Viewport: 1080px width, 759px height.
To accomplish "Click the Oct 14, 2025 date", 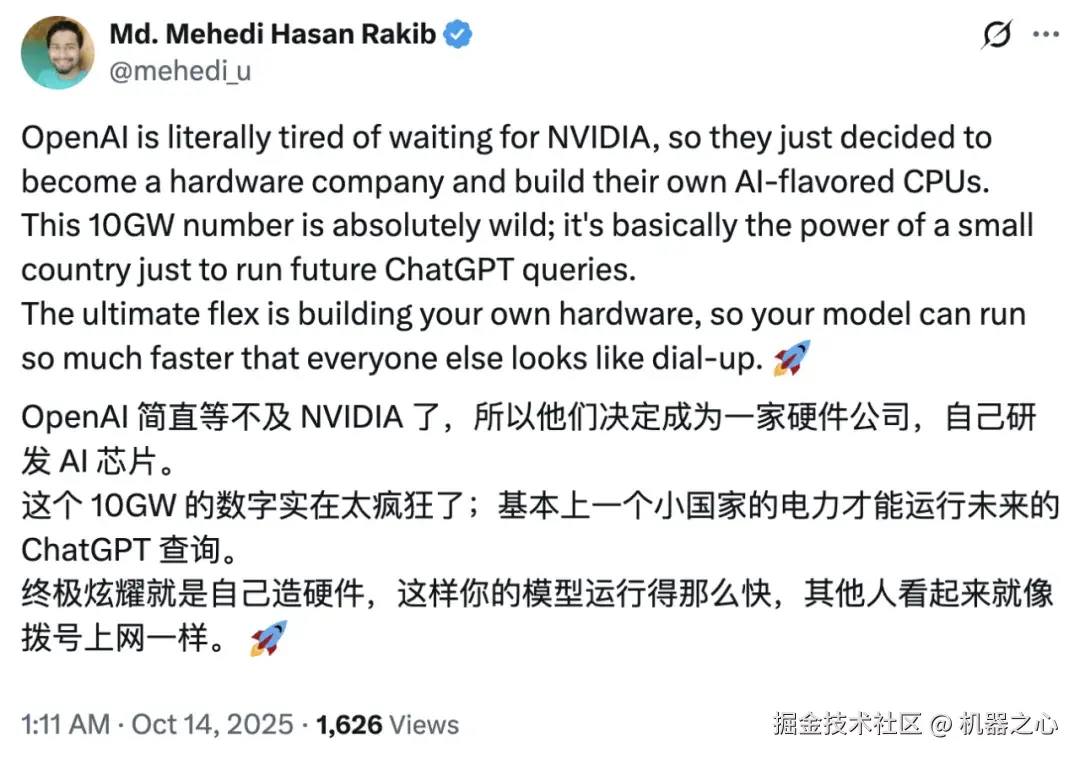I will 213,724.
